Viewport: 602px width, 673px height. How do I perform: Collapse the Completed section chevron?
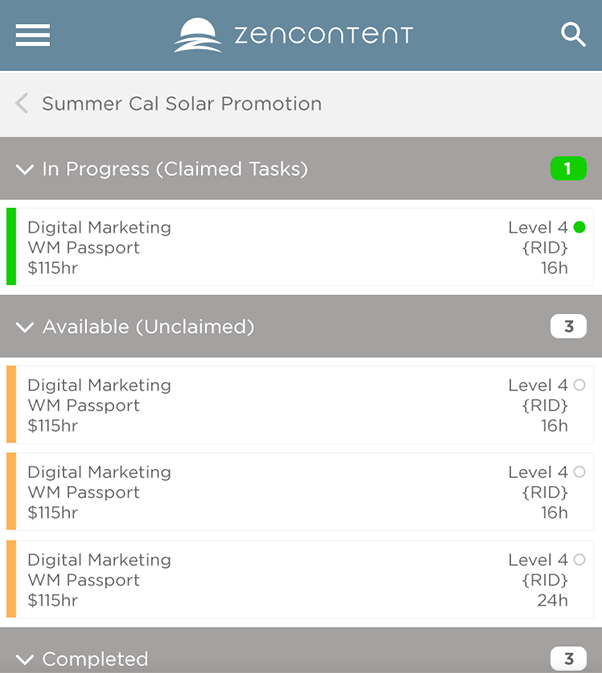(25, 660)
